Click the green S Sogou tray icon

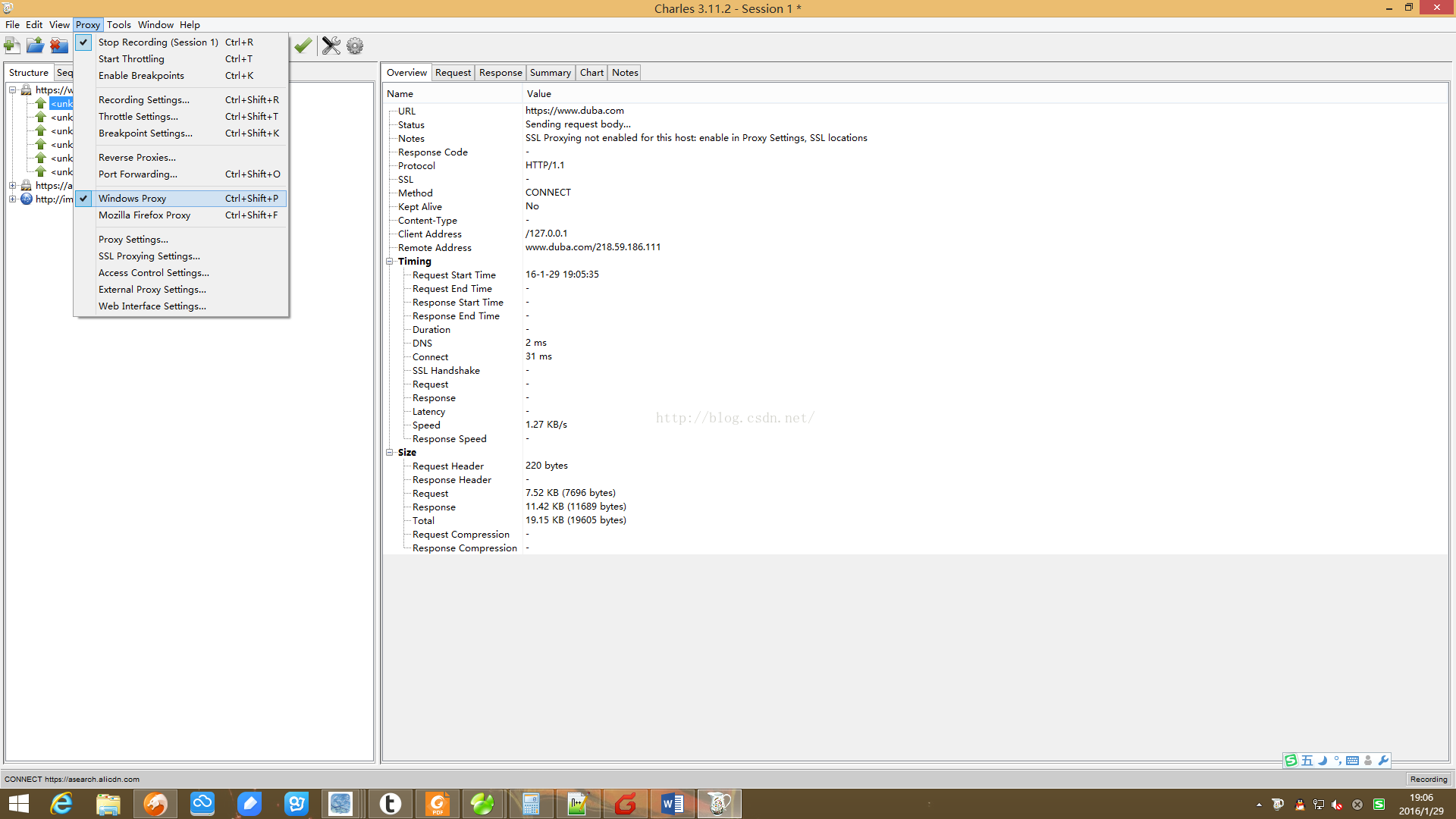coord(1379,805)
